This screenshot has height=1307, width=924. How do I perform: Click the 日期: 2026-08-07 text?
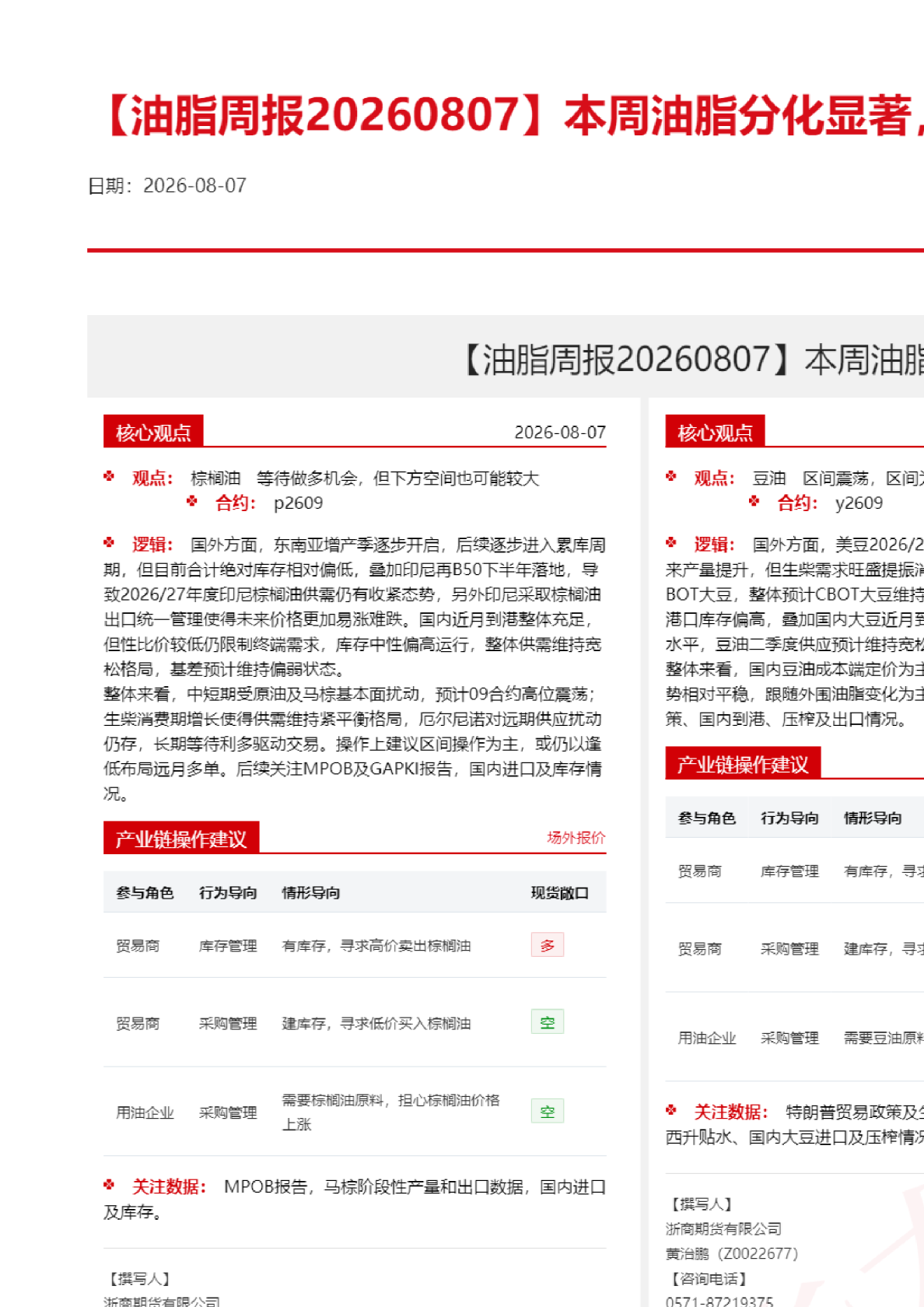(x=167, y=186)
